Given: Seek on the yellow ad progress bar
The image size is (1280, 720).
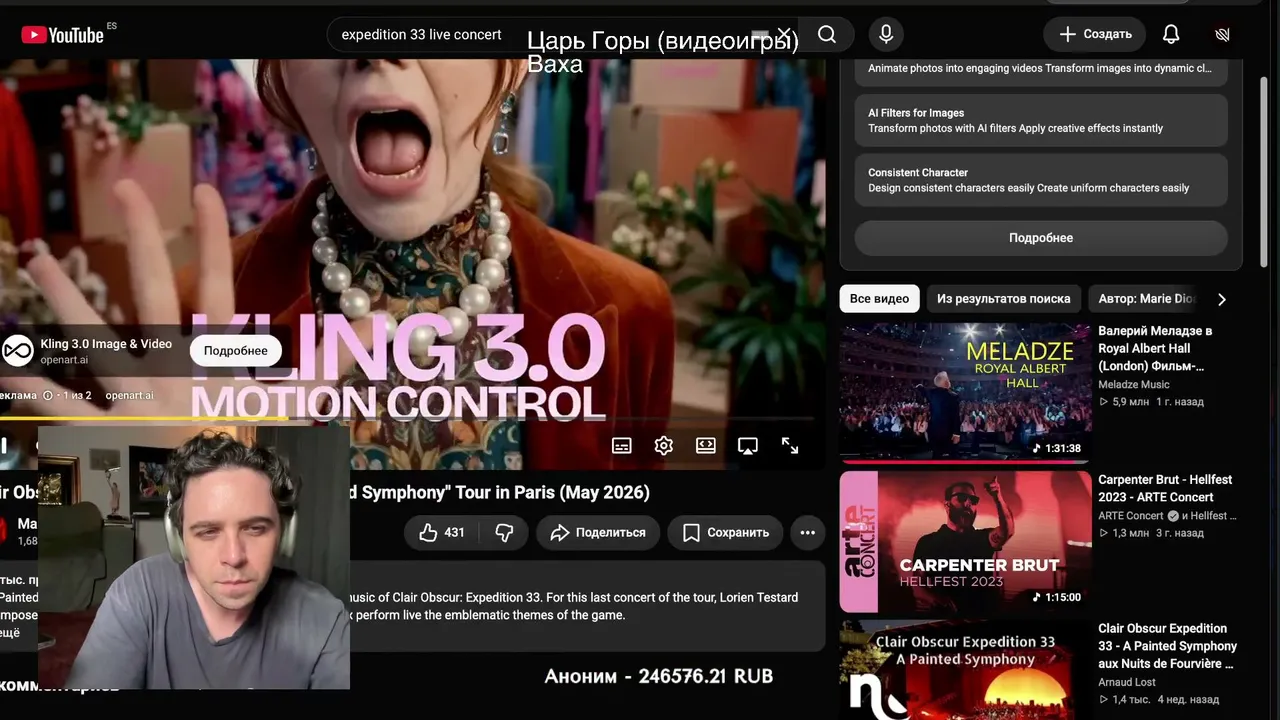Looking at the screenshot, I should pyautogui.click(x=406, y=418).
